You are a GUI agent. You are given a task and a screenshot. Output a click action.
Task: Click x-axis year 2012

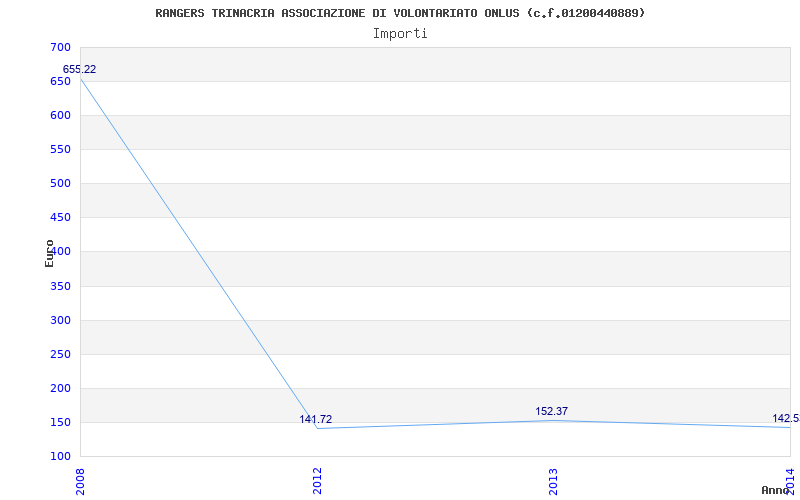(x=317, y=483)
